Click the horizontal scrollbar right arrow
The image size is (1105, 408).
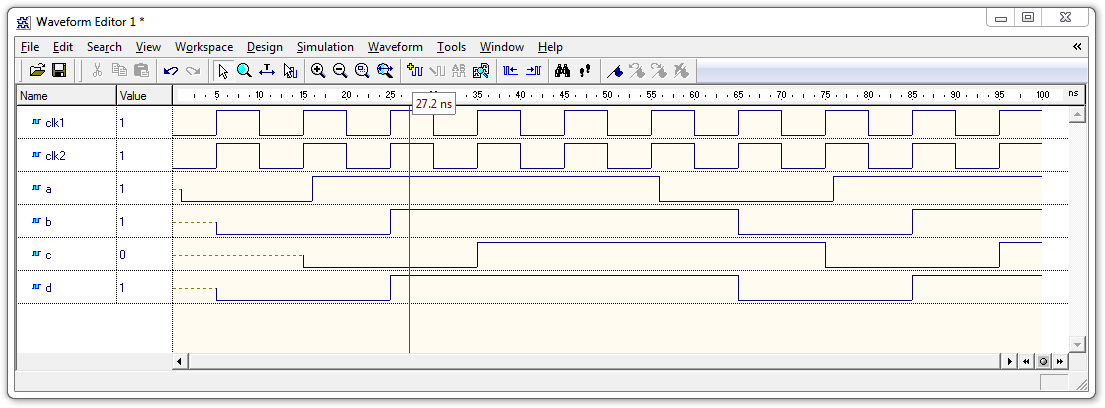point(1009,361)
